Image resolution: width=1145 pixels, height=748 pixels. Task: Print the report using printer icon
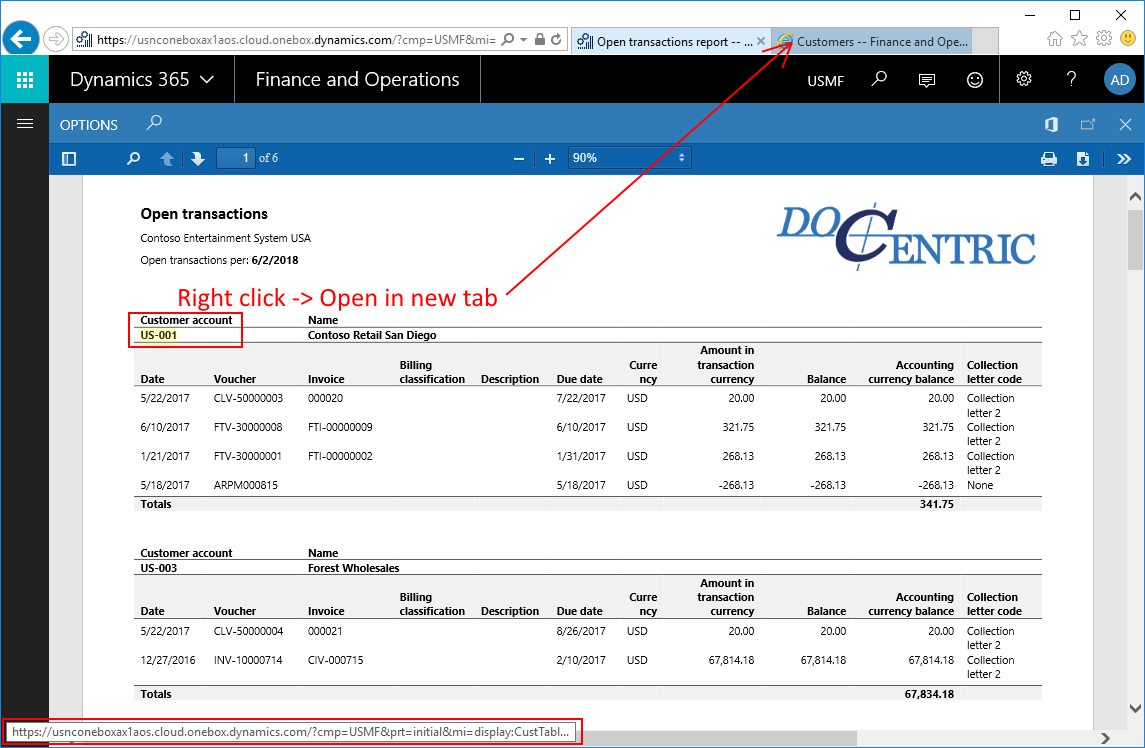(1049, 159)
